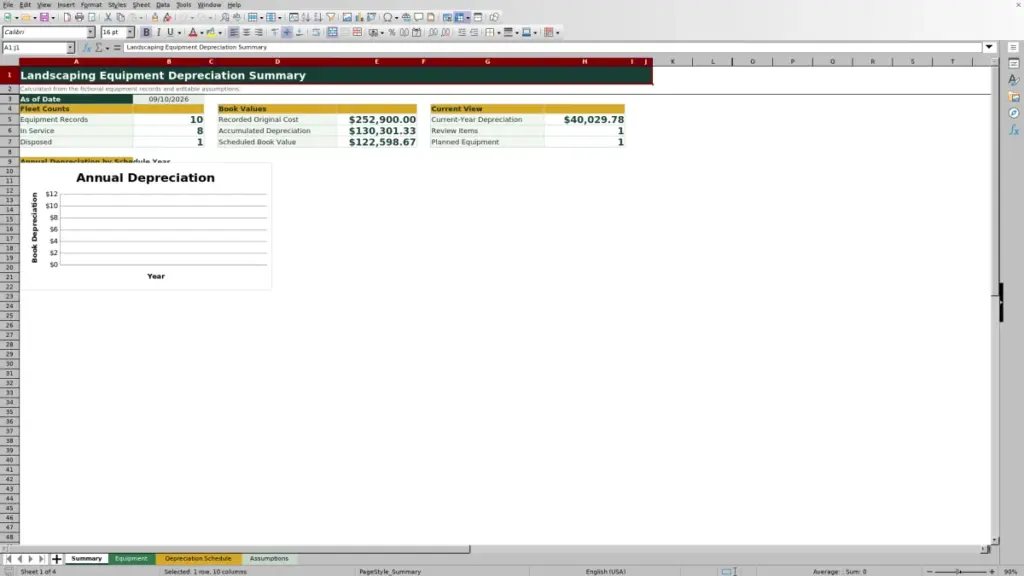This screenshot has height=576, width=1024.
Task: Select row 25 header
Action: pos(9,316)
